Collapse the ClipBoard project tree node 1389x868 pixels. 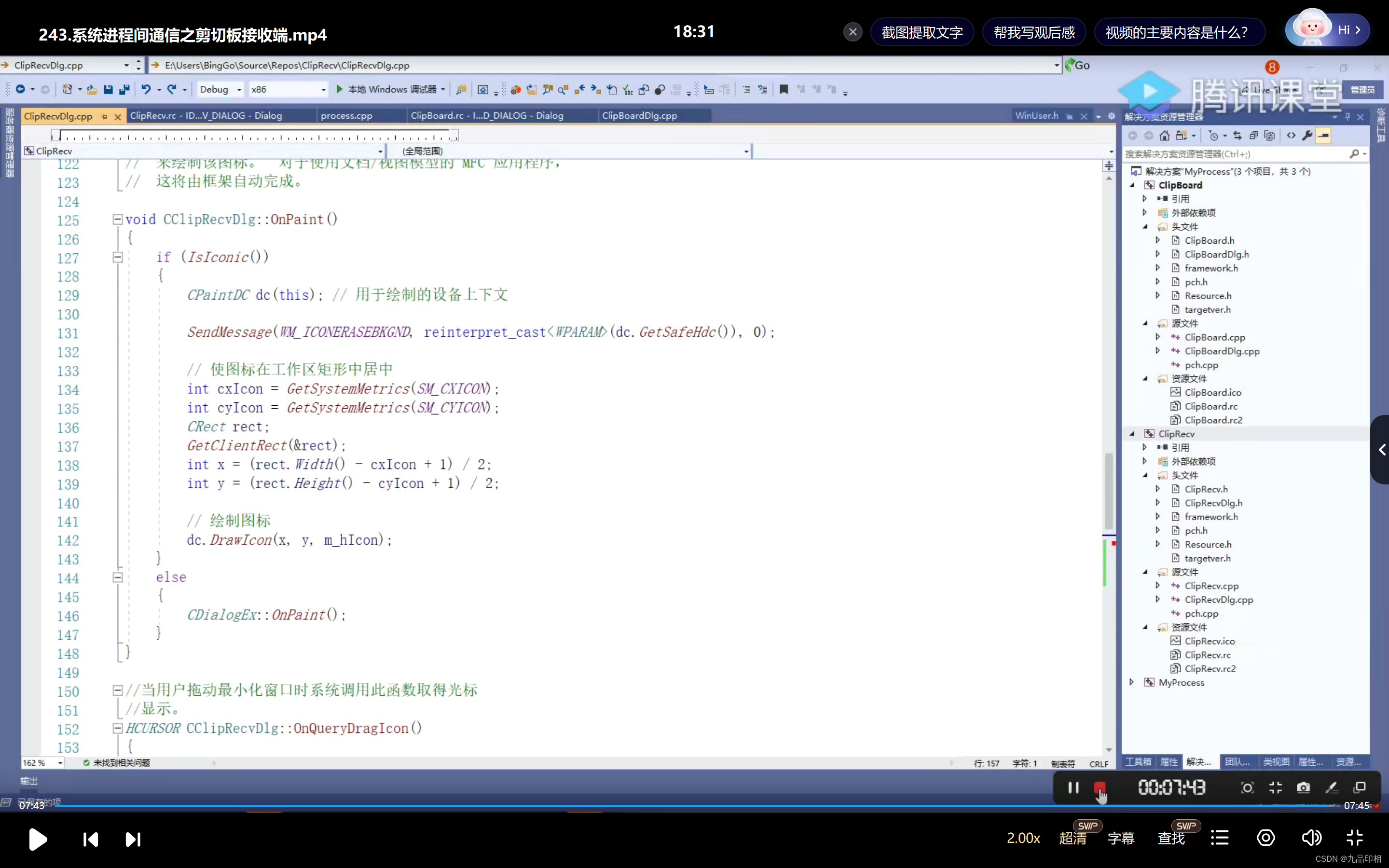[x=1132, y=185]
